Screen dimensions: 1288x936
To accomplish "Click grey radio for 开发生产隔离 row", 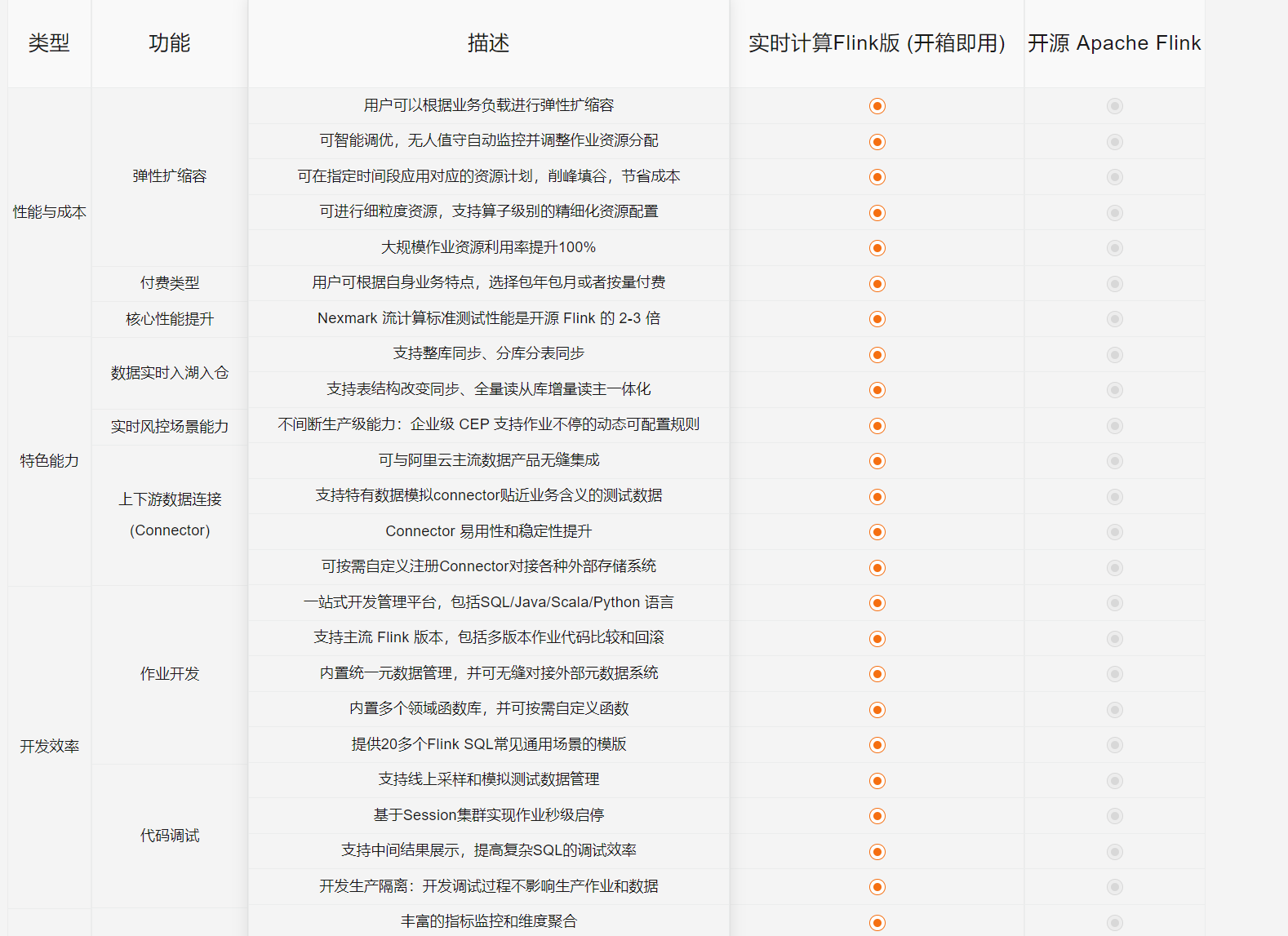I will (1115, 887).
